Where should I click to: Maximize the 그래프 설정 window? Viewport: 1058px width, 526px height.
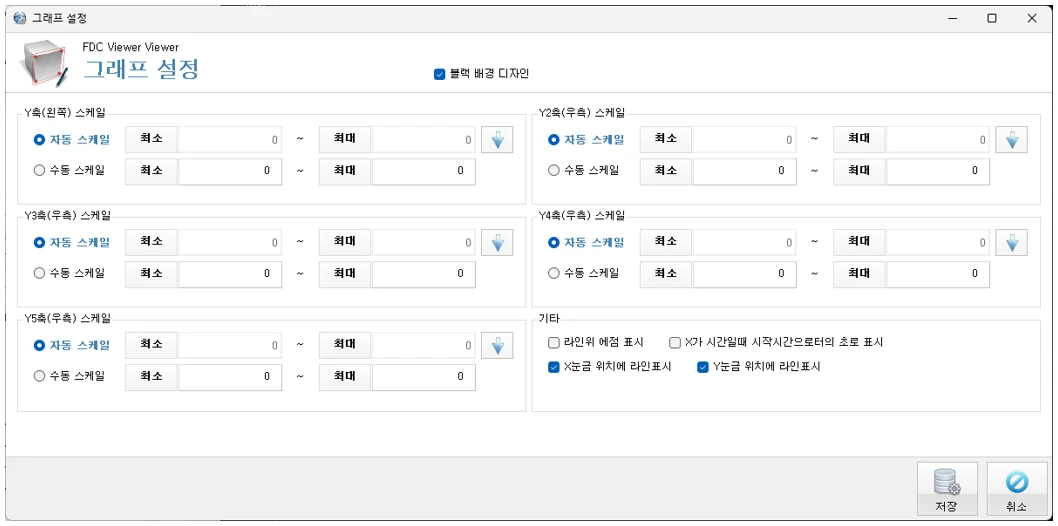click(x=992, y=18)
